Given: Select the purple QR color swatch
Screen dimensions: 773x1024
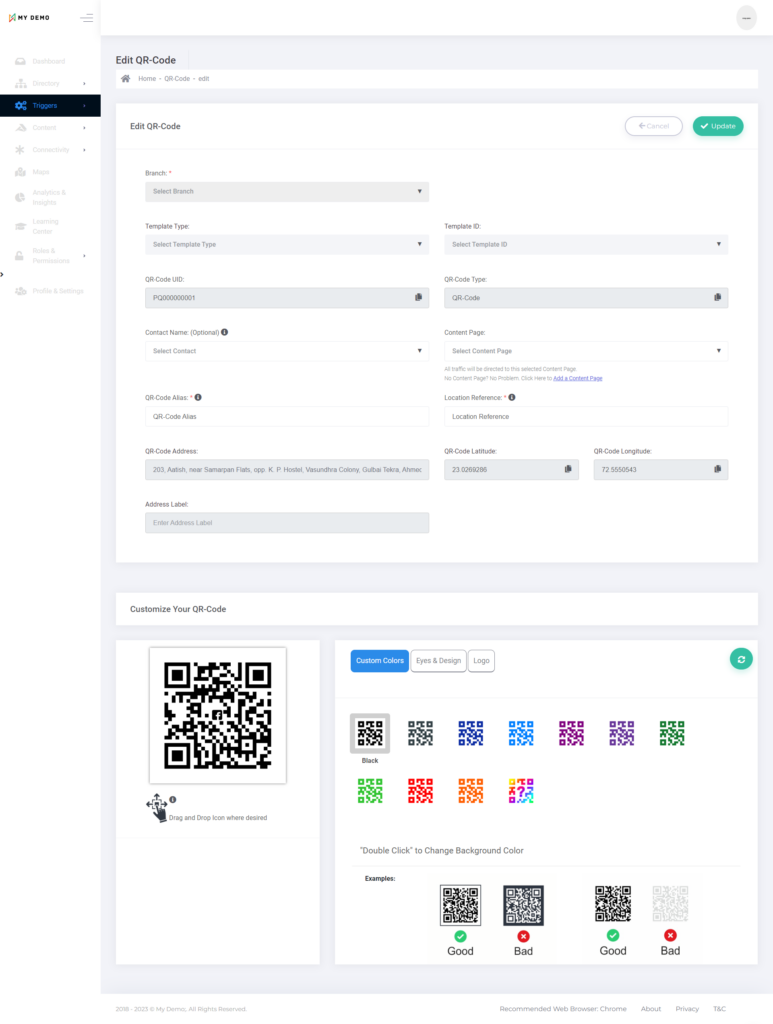Looking at the screenshot, I should [622, 733].
